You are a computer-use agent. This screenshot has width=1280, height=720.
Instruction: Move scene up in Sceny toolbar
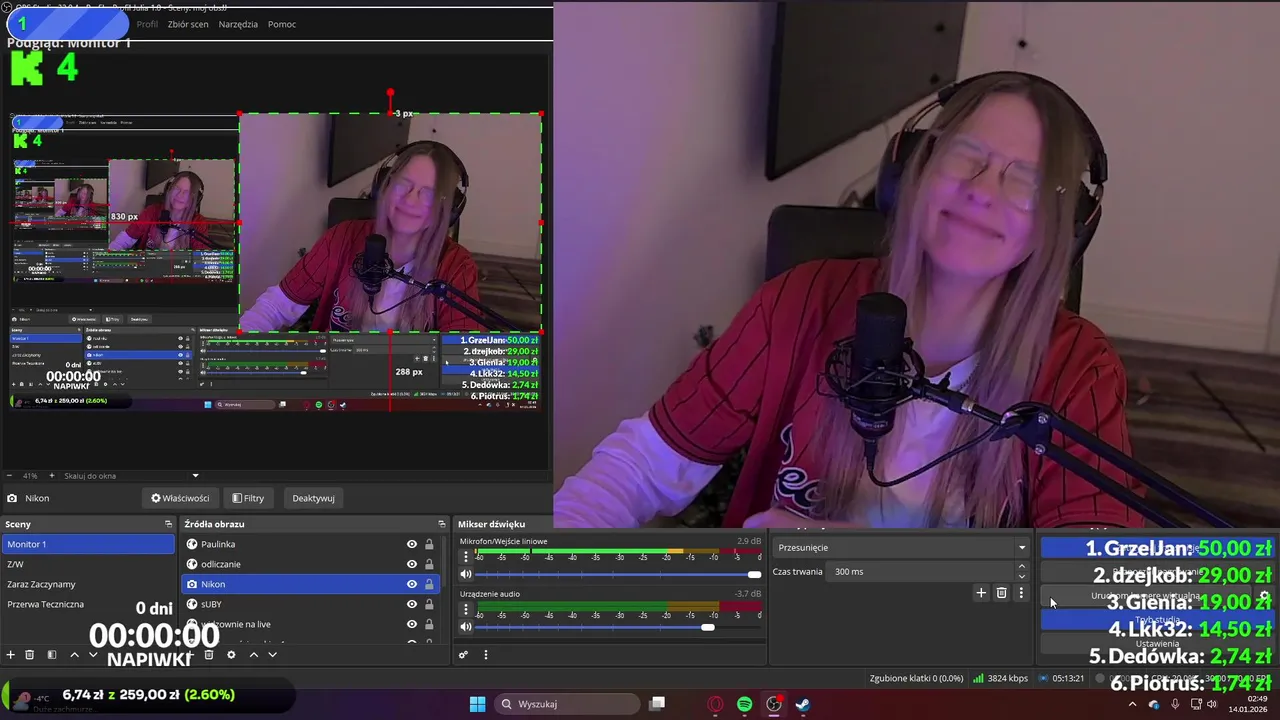click(x=74, y=655)
